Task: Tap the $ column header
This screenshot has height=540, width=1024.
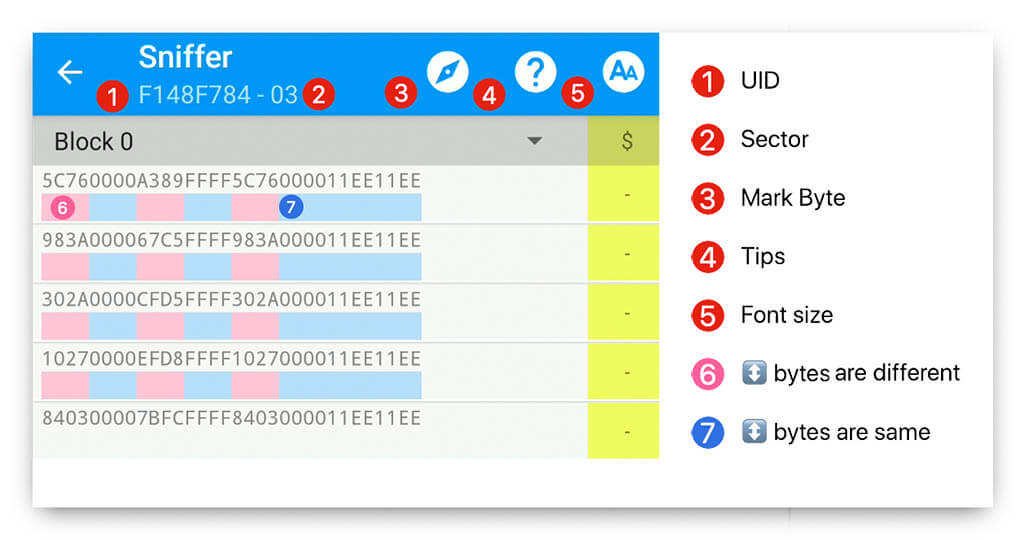Action: 627,141
